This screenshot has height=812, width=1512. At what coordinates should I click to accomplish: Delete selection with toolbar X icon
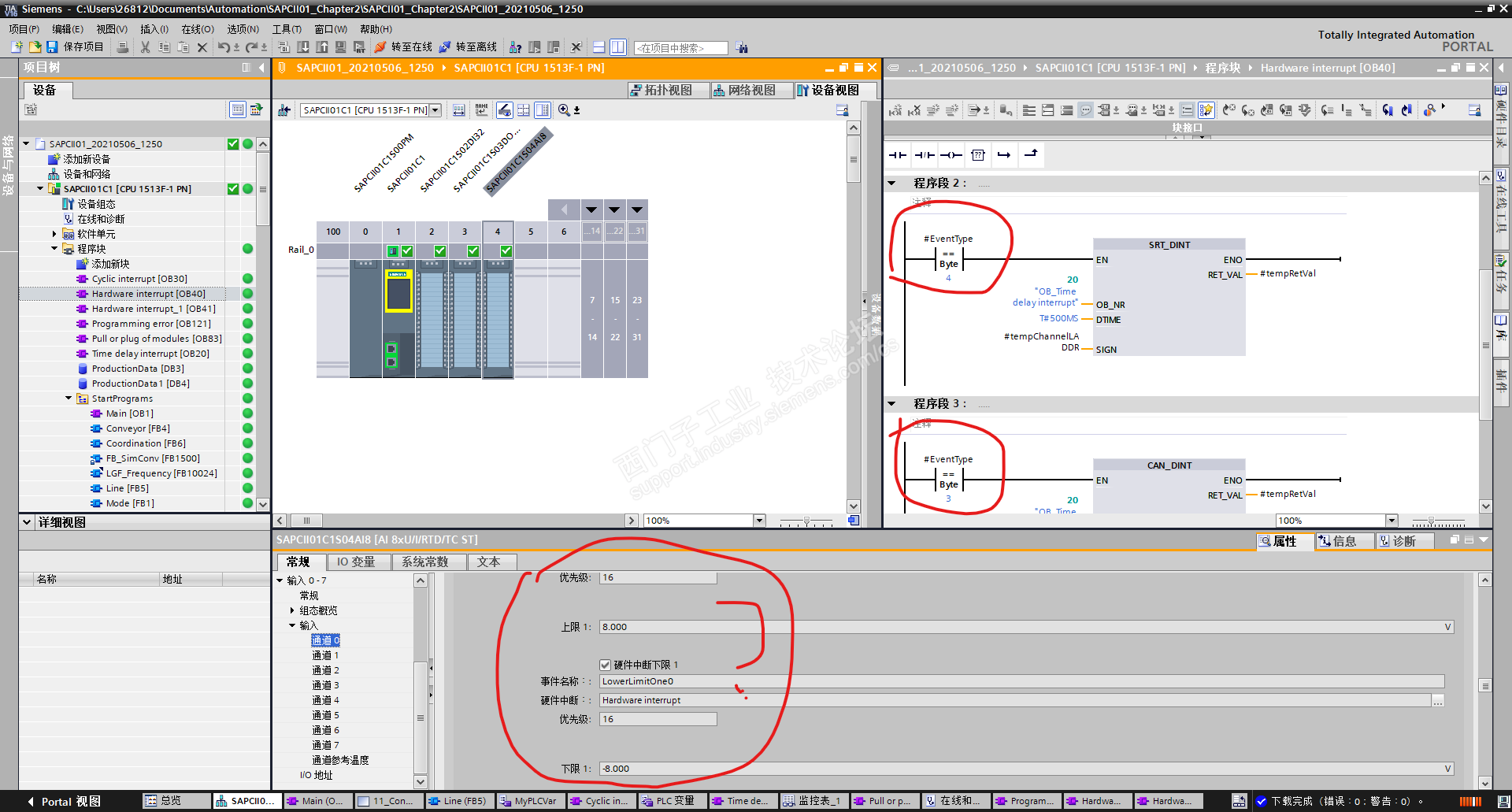tap(202, 47)
